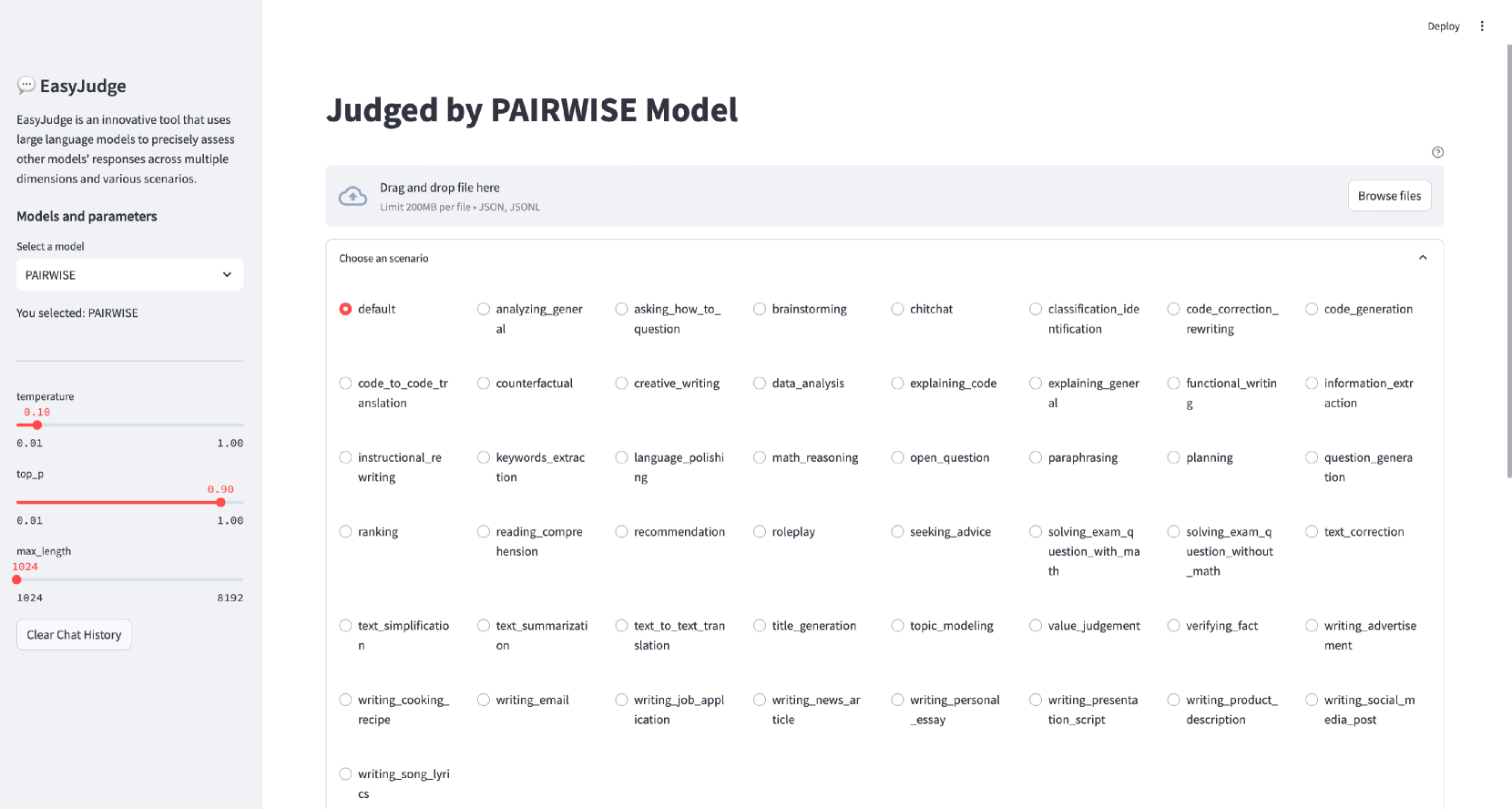Open the PAIRWISE model dropdown
The width and height of the screenshot is (1512, 809).
click(129, 275)
